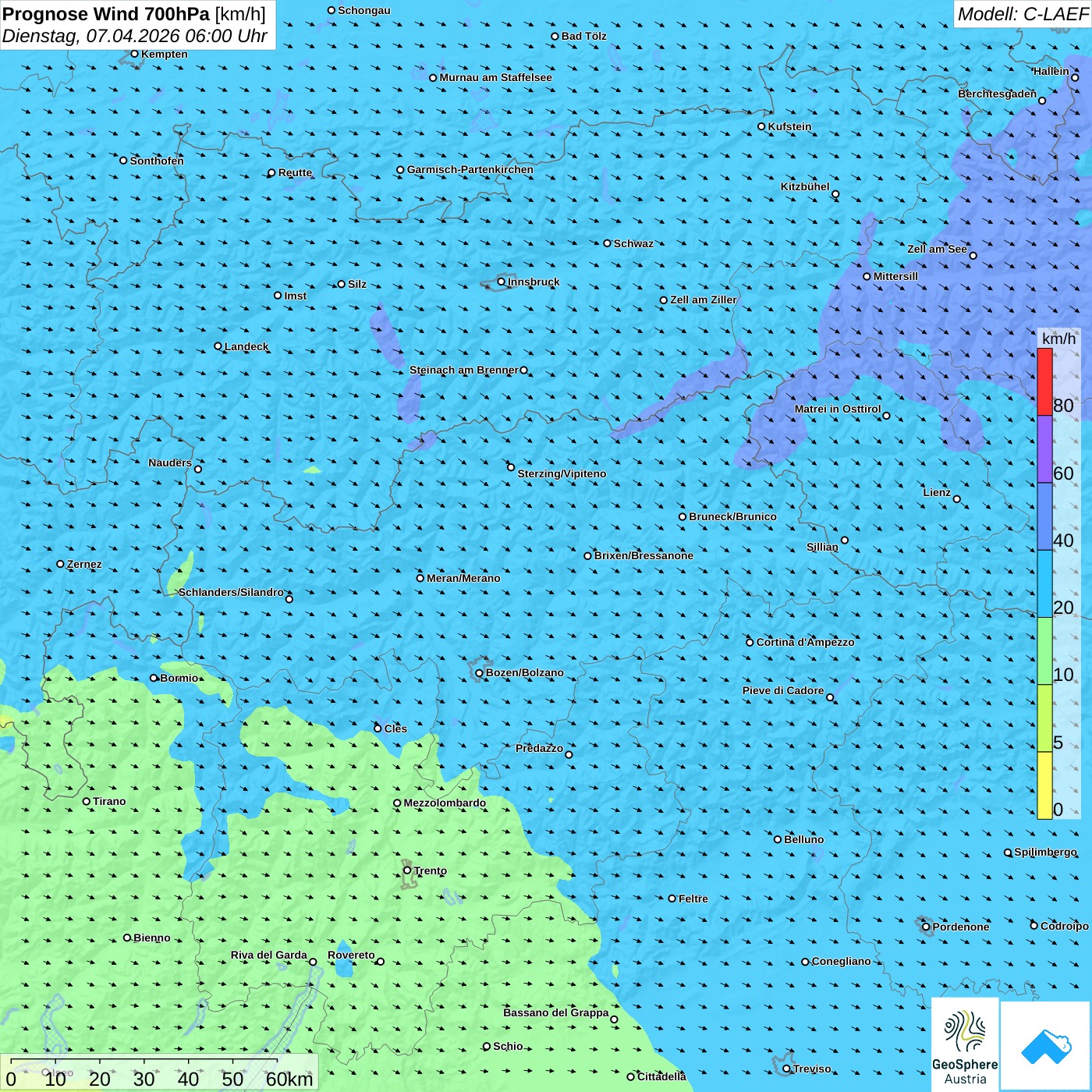
Task: Click the 'km/h' legend heading
Action: [x=1058, y=339]
